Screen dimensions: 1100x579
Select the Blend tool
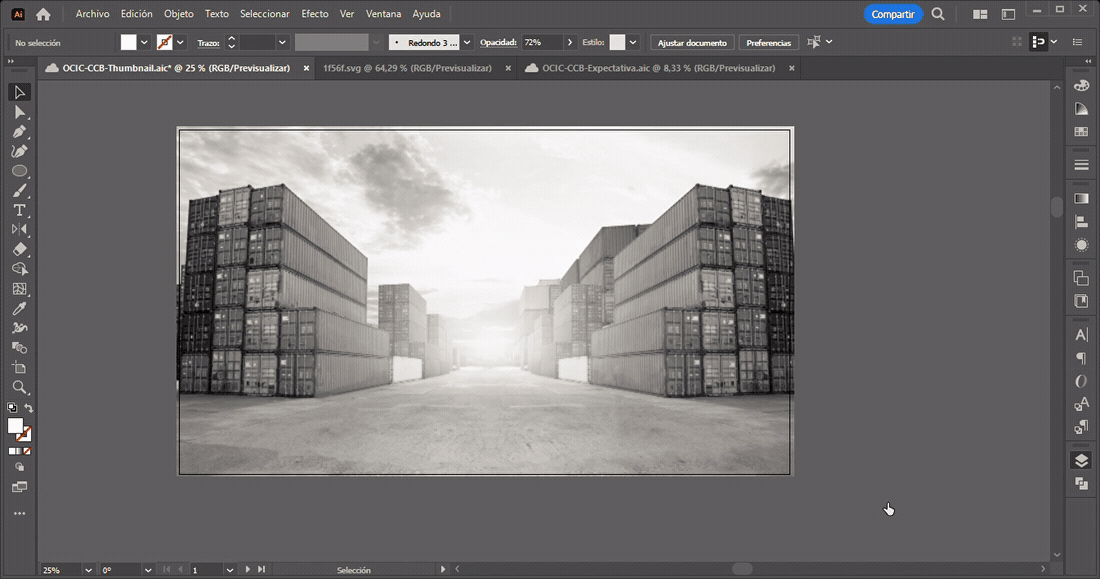point(19,347)
